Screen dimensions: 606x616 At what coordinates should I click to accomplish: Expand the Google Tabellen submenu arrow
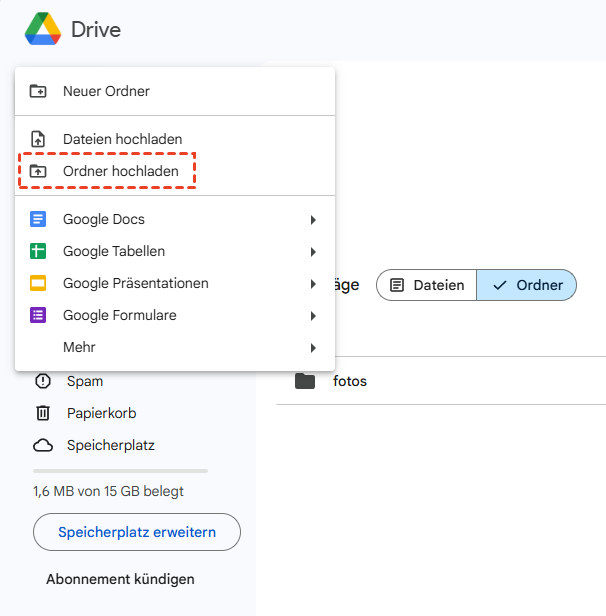pyautogui.click(x=313, y=252)
